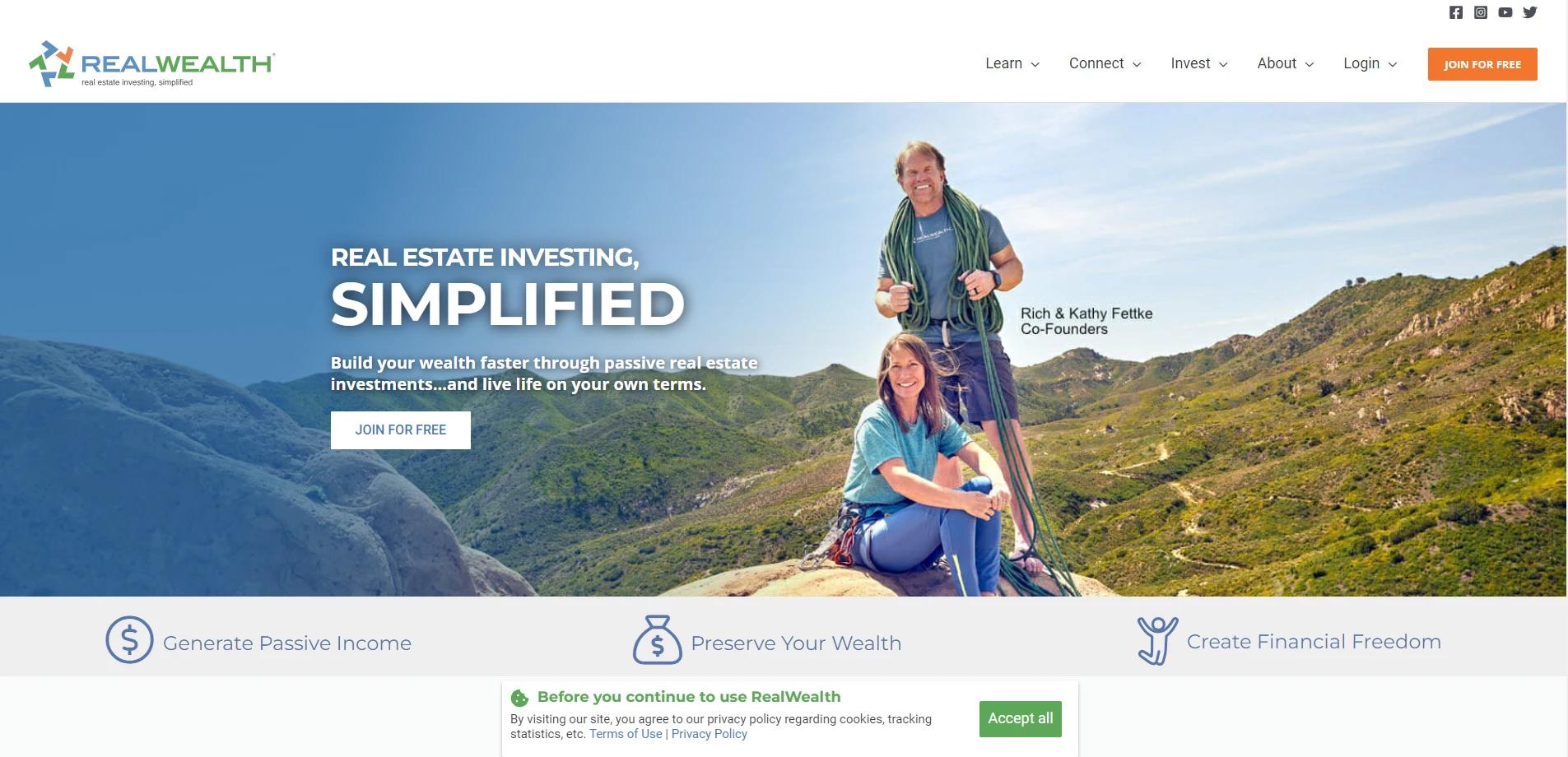Click the Financial Freedom person icon
This screenshot has height=757, width=1568.
click(x=1157, y=640)
